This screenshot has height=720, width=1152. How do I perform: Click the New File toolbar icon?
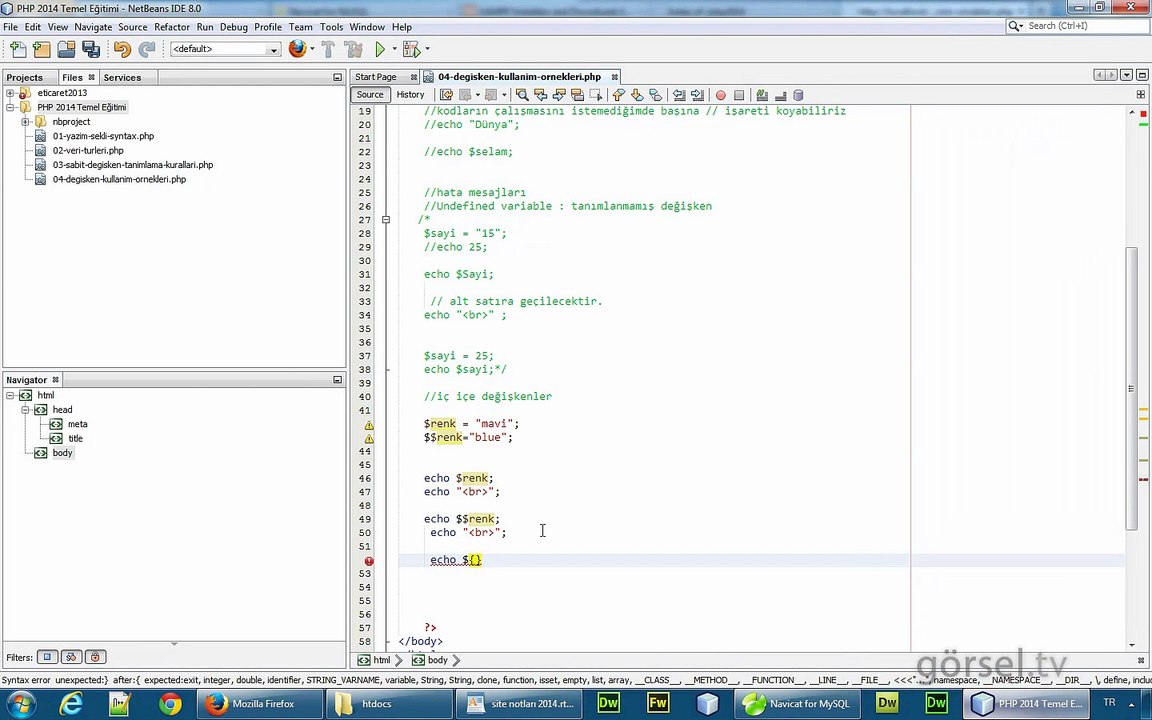18,49
